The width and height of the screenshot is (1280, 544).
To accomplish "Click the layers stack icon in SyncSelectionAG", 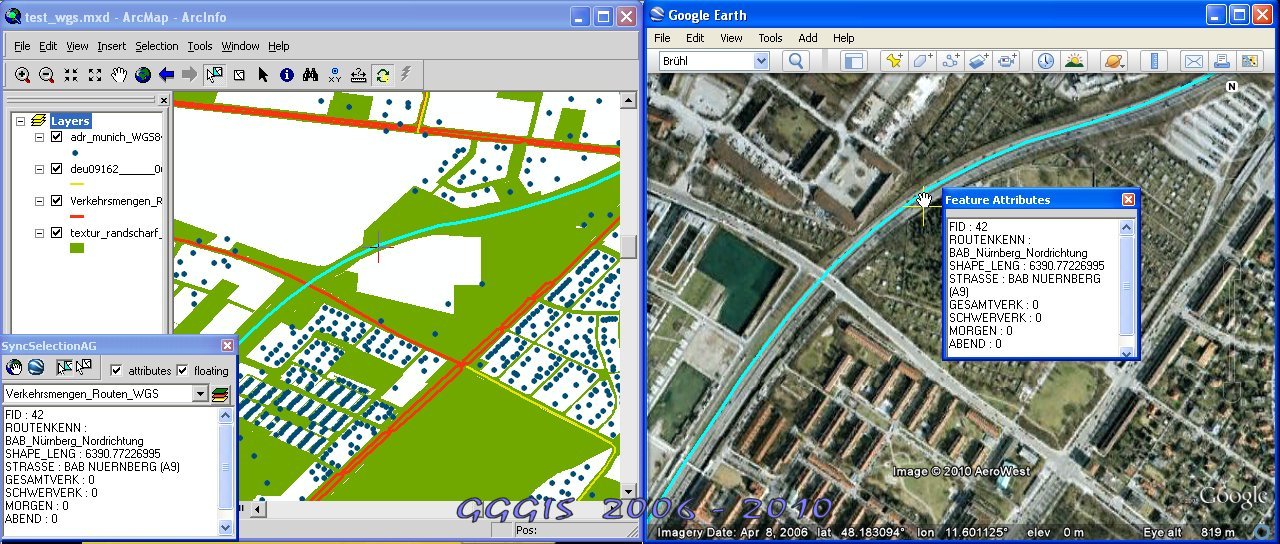I will pos(221,394).
